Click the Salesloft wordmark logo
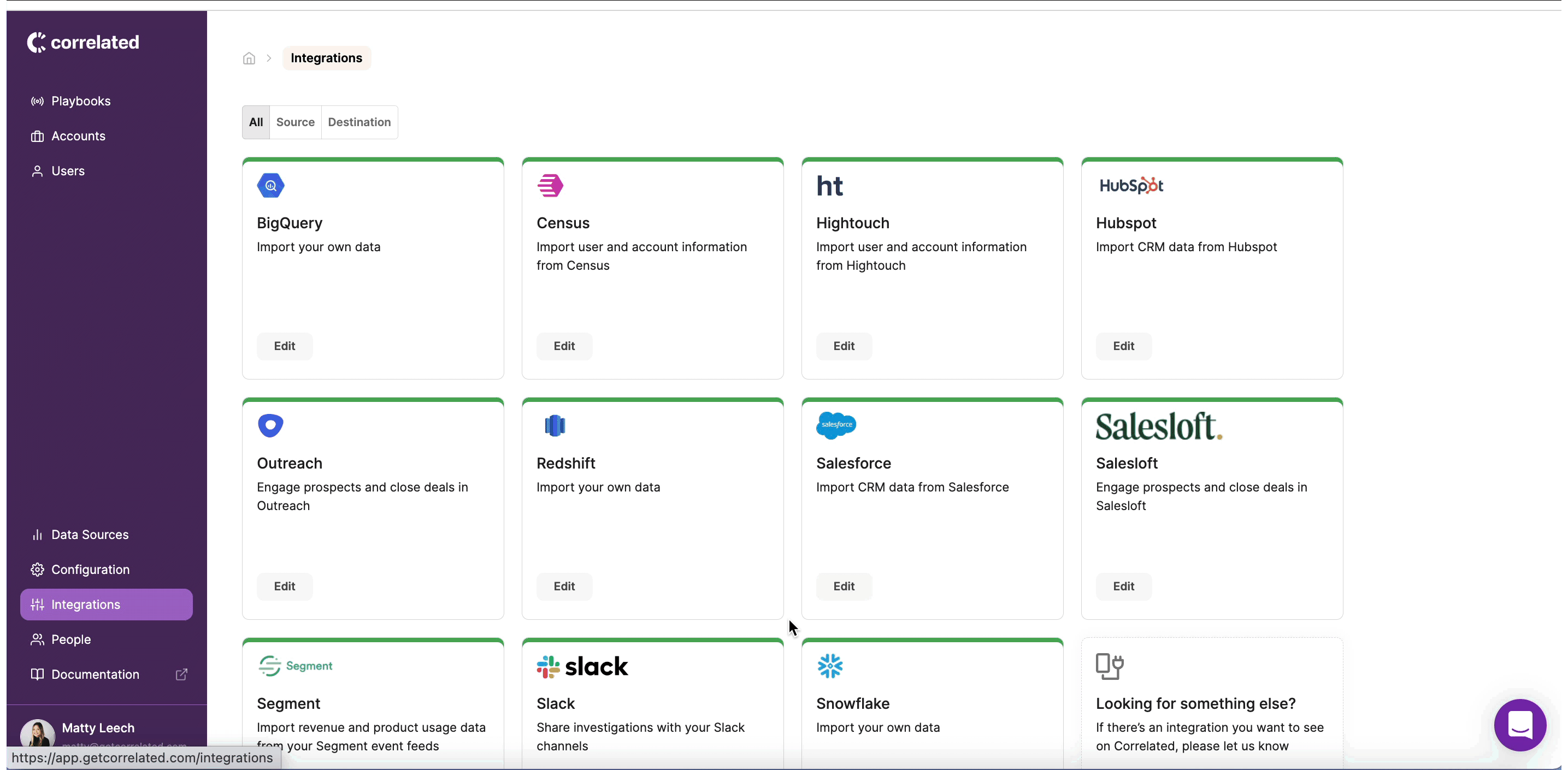 click(1159, 426)
